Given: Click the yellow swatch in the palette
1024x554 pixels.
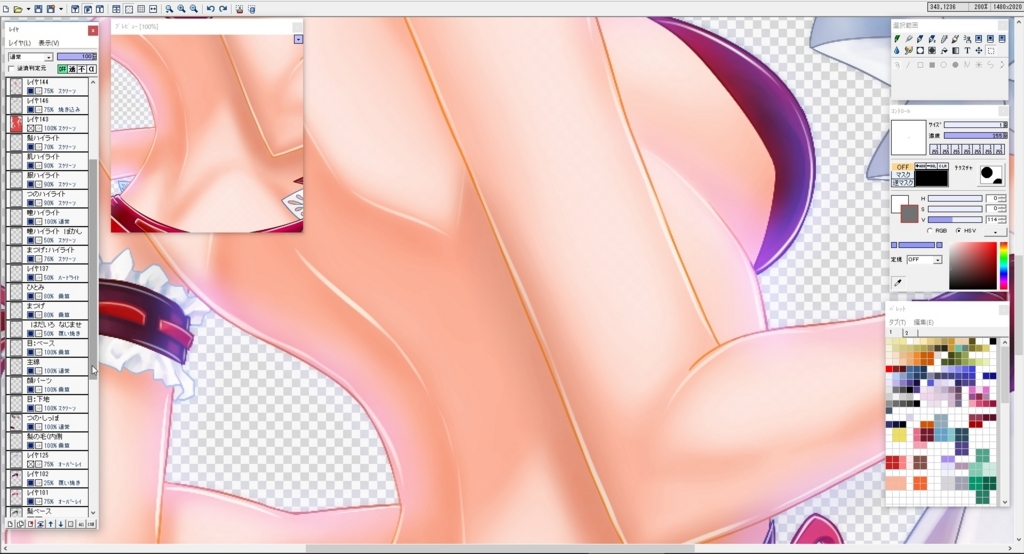Looking at the screenshot, I should coord(899,434).
